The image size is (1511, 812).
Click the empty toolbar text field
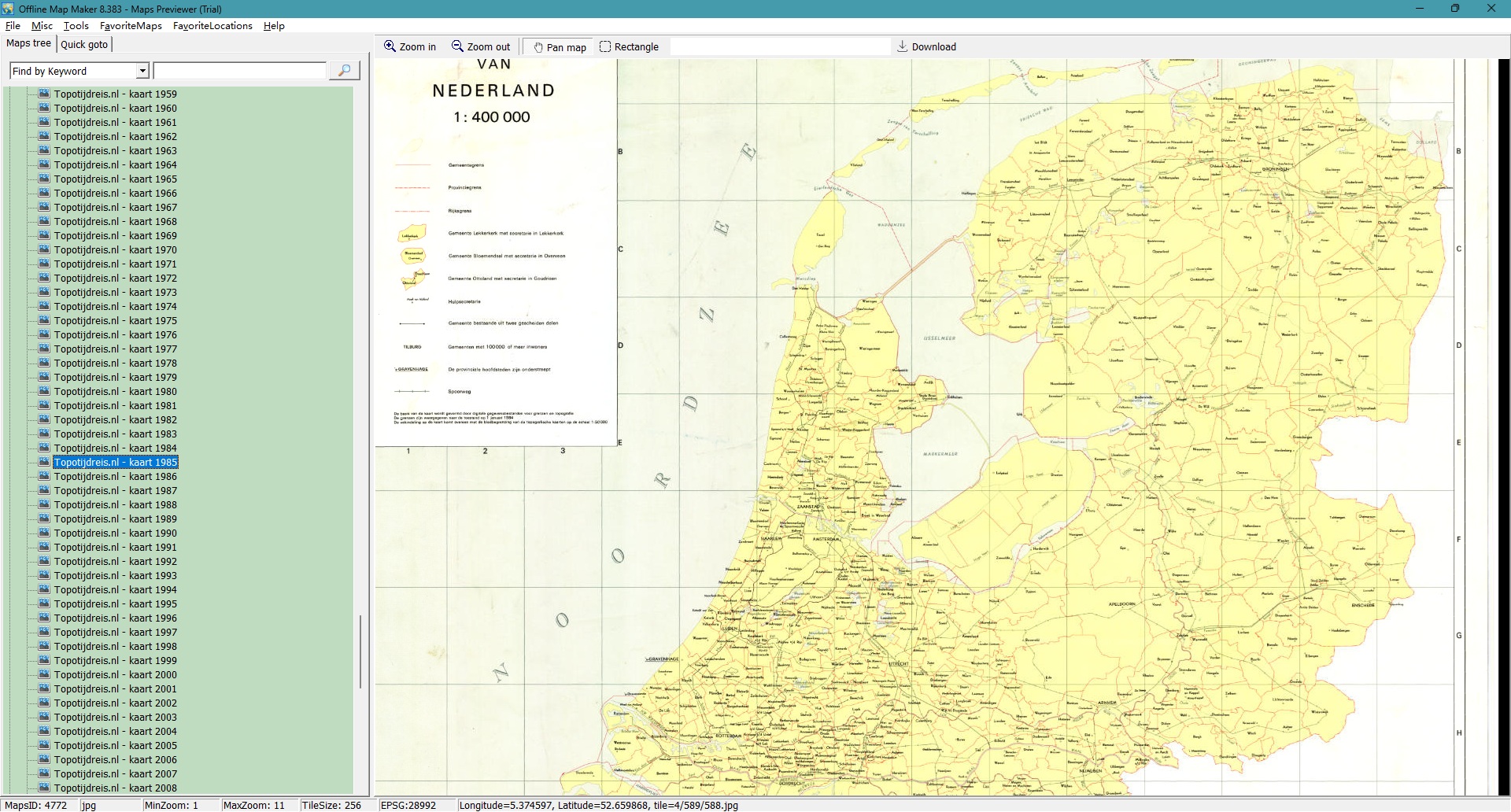tap(779, 46)
